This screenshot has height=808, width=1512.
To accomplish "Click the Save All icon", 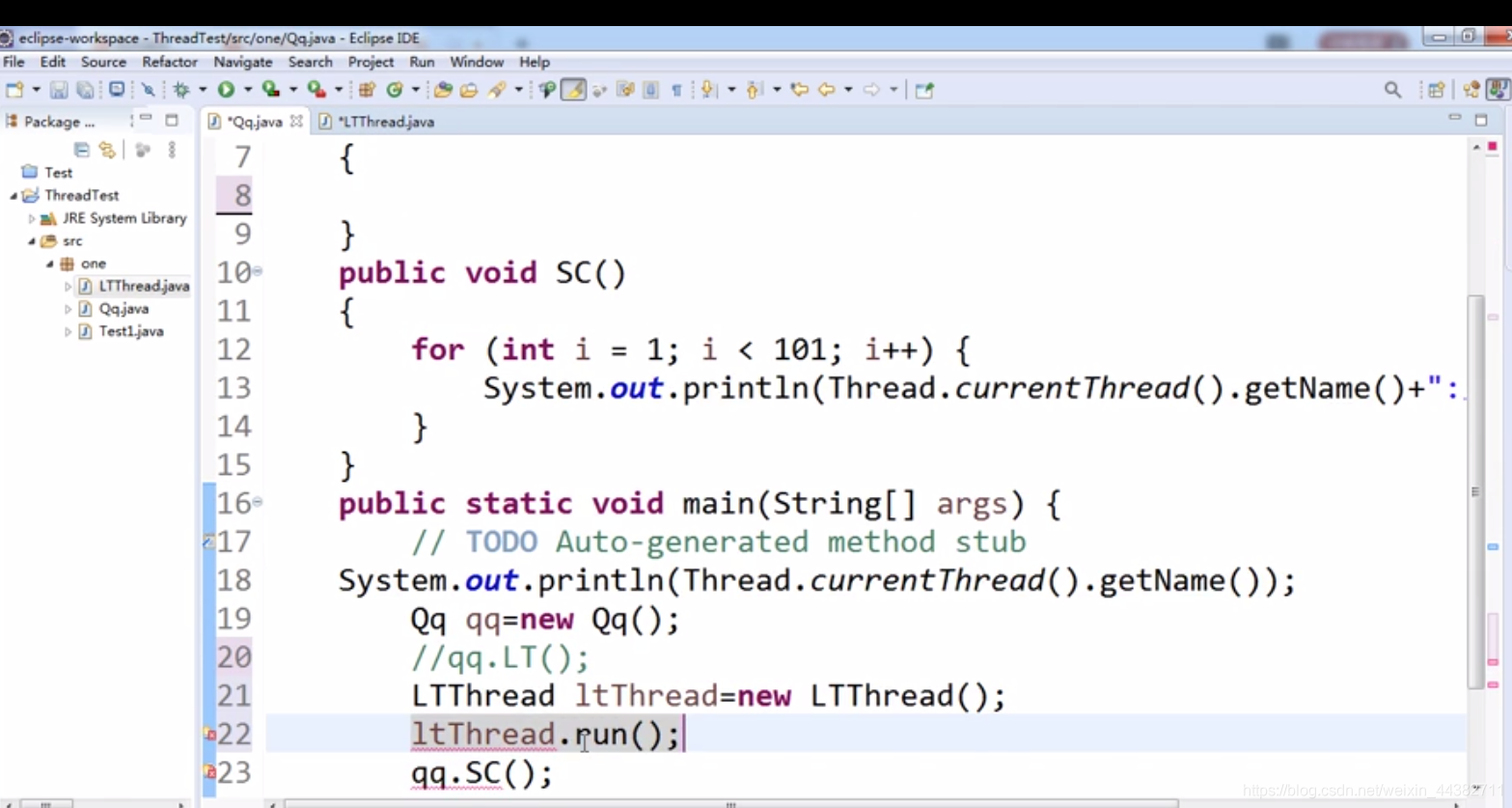I will pos(85,90).
